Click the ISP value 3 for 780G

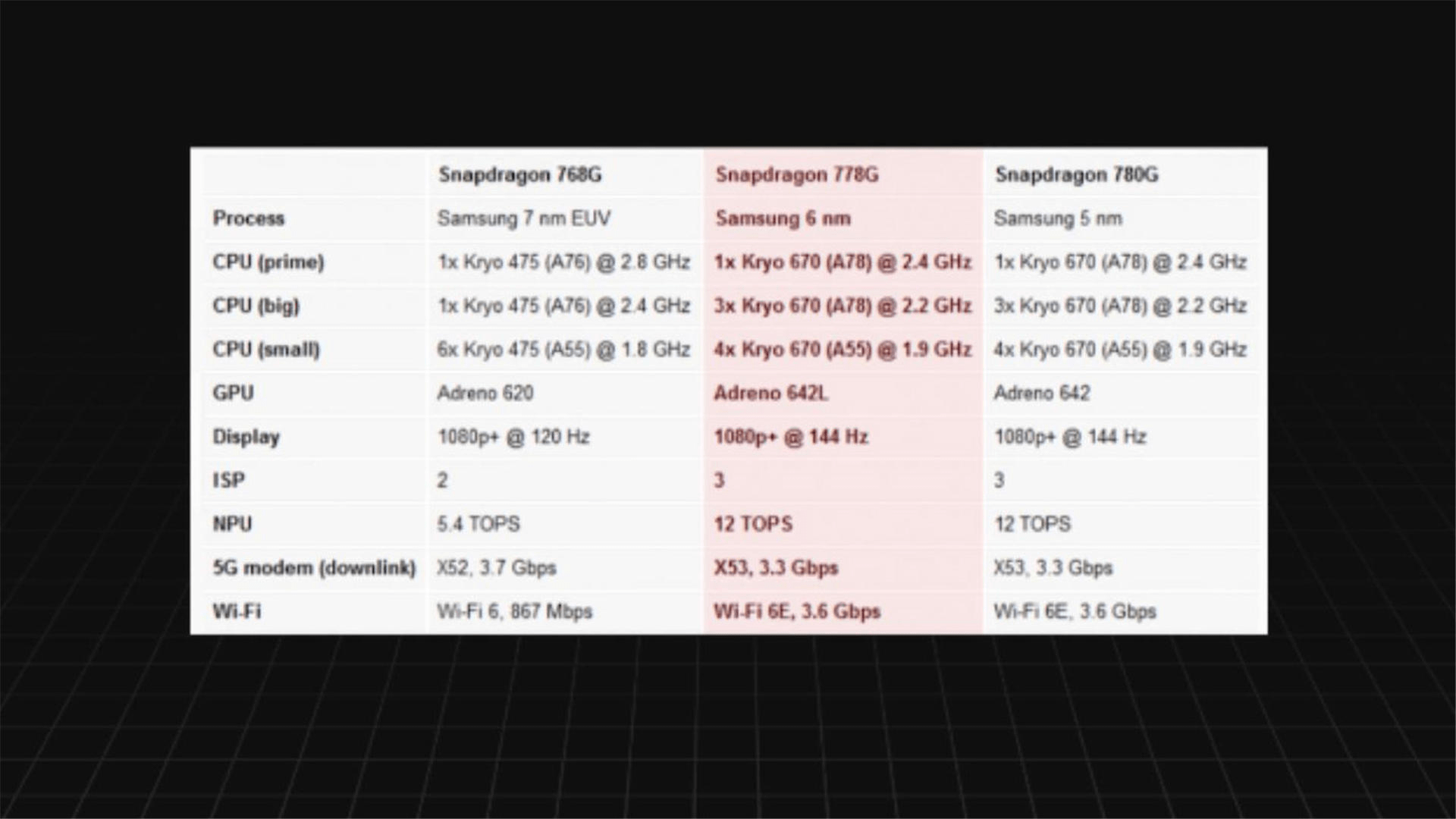999,480
